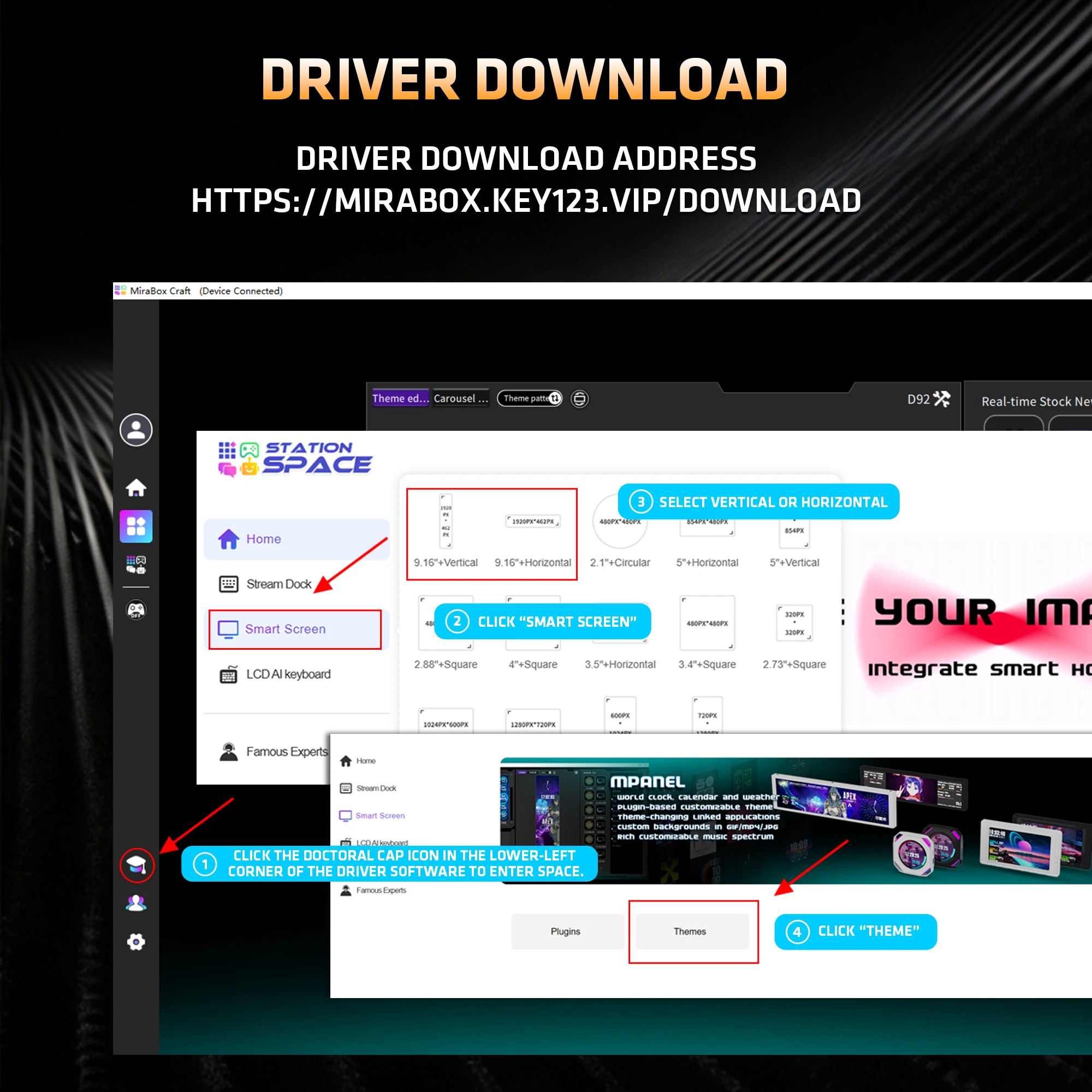Viewport: 1092px width, 1092px height.
Task: Click the monitor icon beside the large Smart Screen label
Action: point(228,629)
